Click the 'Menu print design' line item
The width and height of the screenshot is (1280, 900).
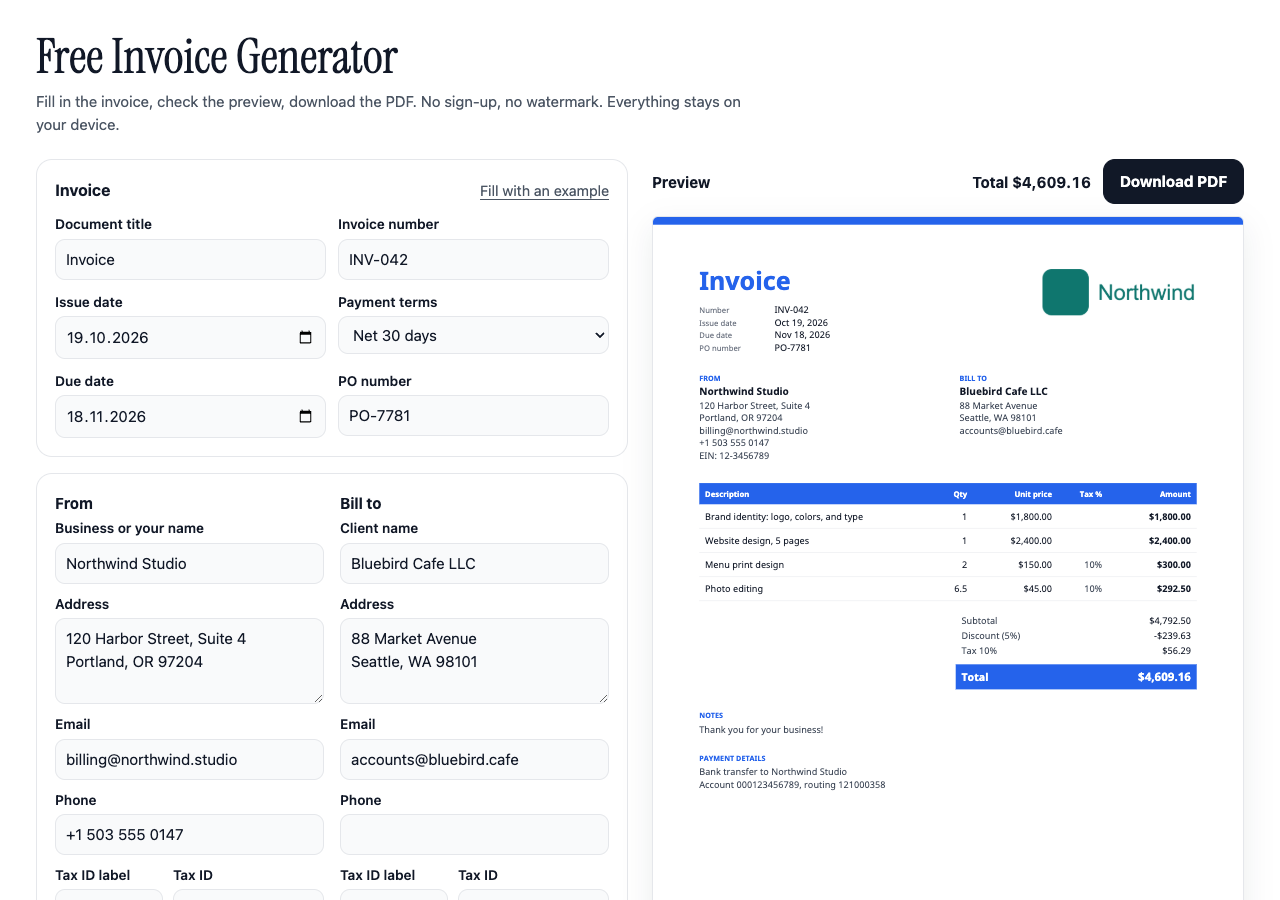click(x=948, y=565)
